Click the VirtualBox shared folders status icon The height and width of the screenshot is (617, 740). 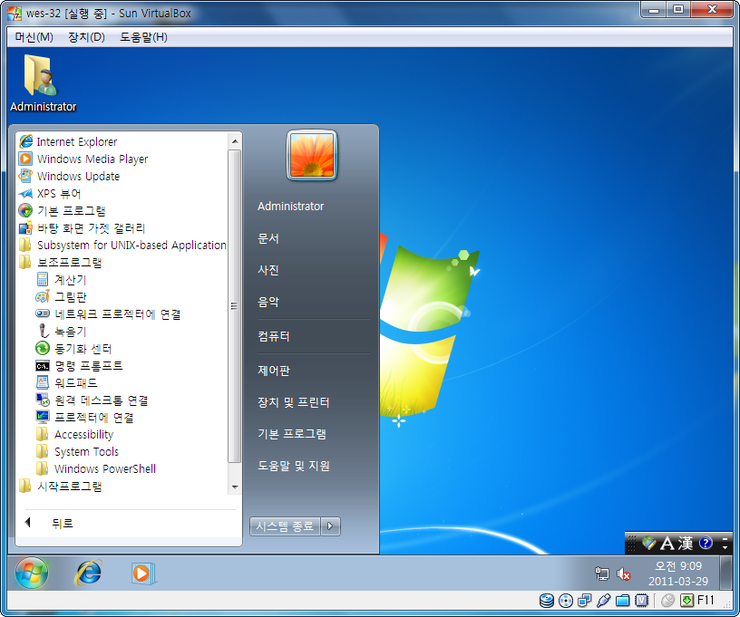coord(622,601)
